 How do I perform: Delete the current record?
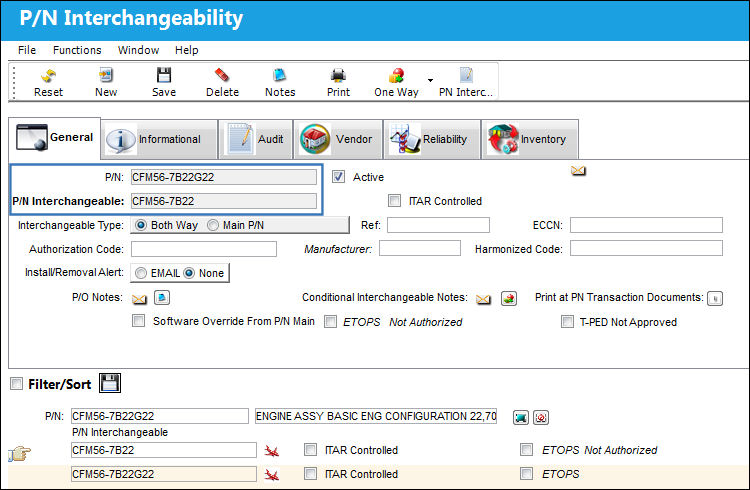[x=222, y=82]
